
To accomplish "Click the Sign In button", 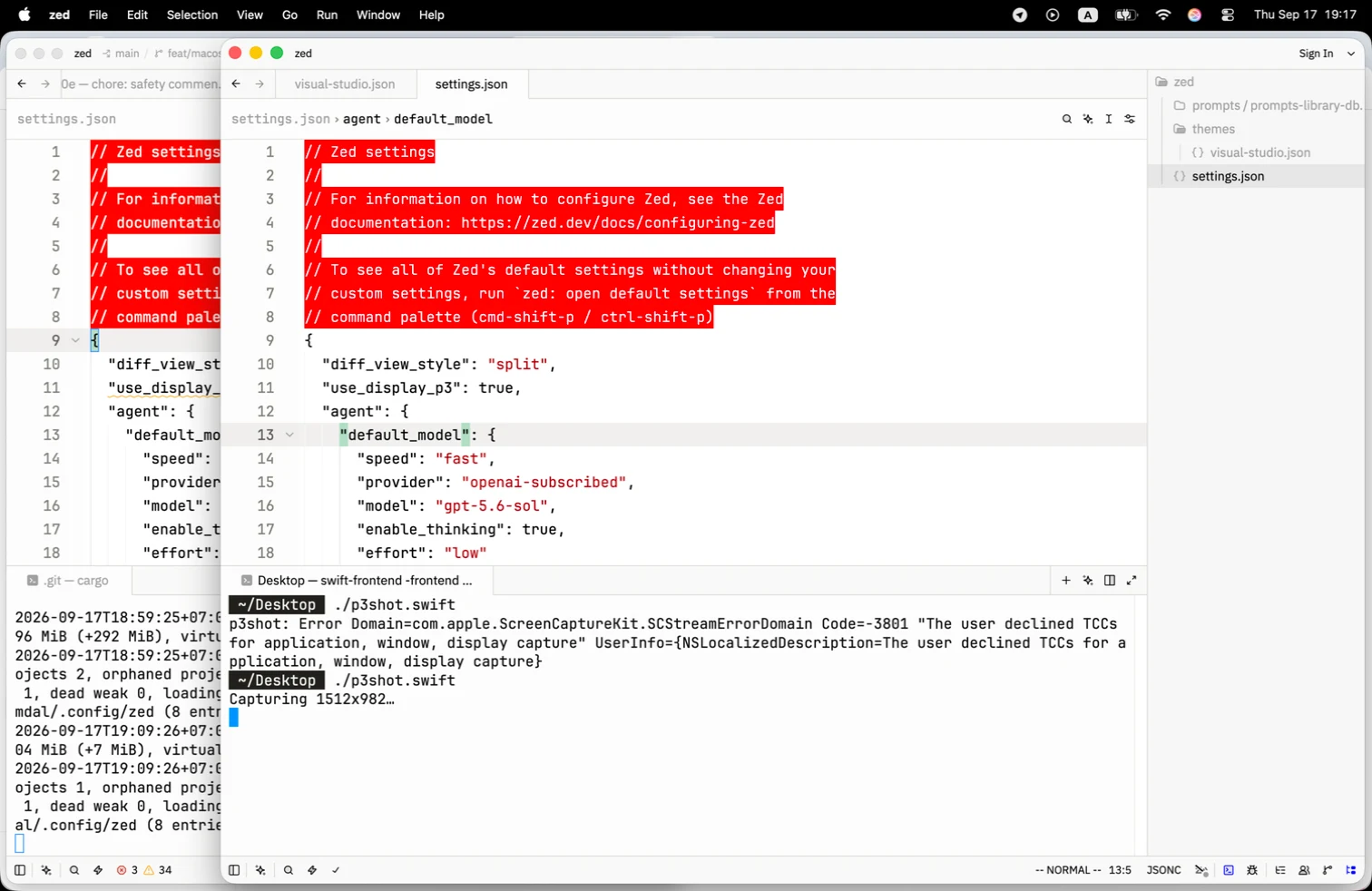I will coord(1316,54).
